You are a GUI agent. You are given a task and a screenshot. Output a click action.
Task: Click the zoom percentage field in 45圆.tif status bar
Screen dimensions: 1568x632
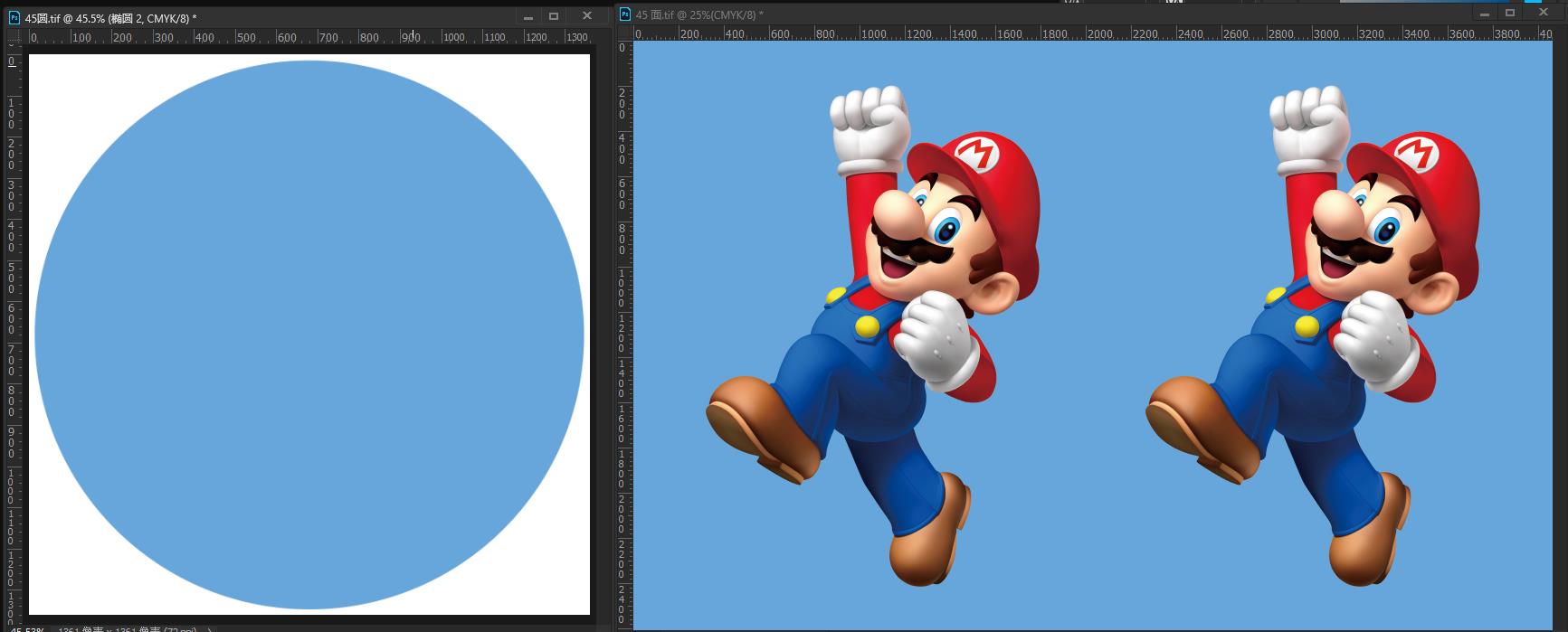pyautogui.click(x=26, y=629)
